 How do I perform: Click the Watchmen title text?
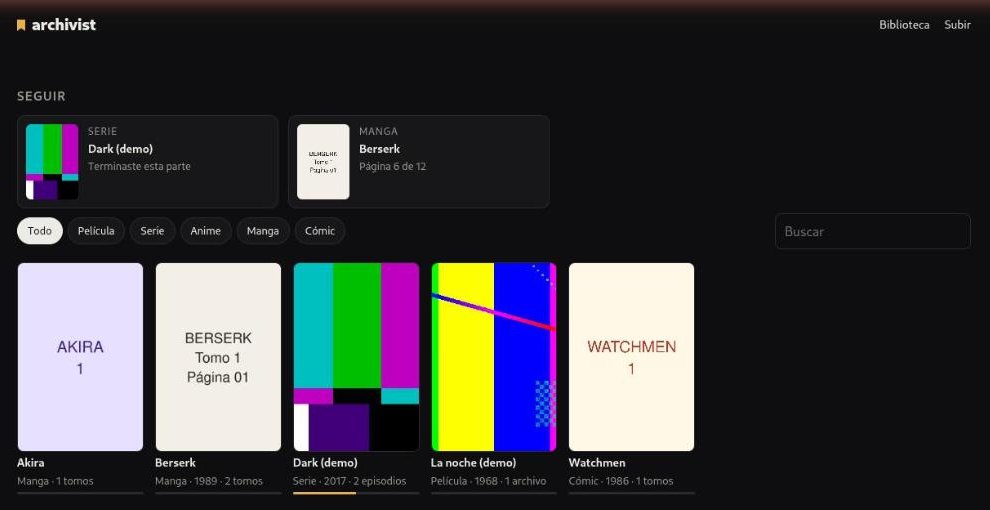597,463
